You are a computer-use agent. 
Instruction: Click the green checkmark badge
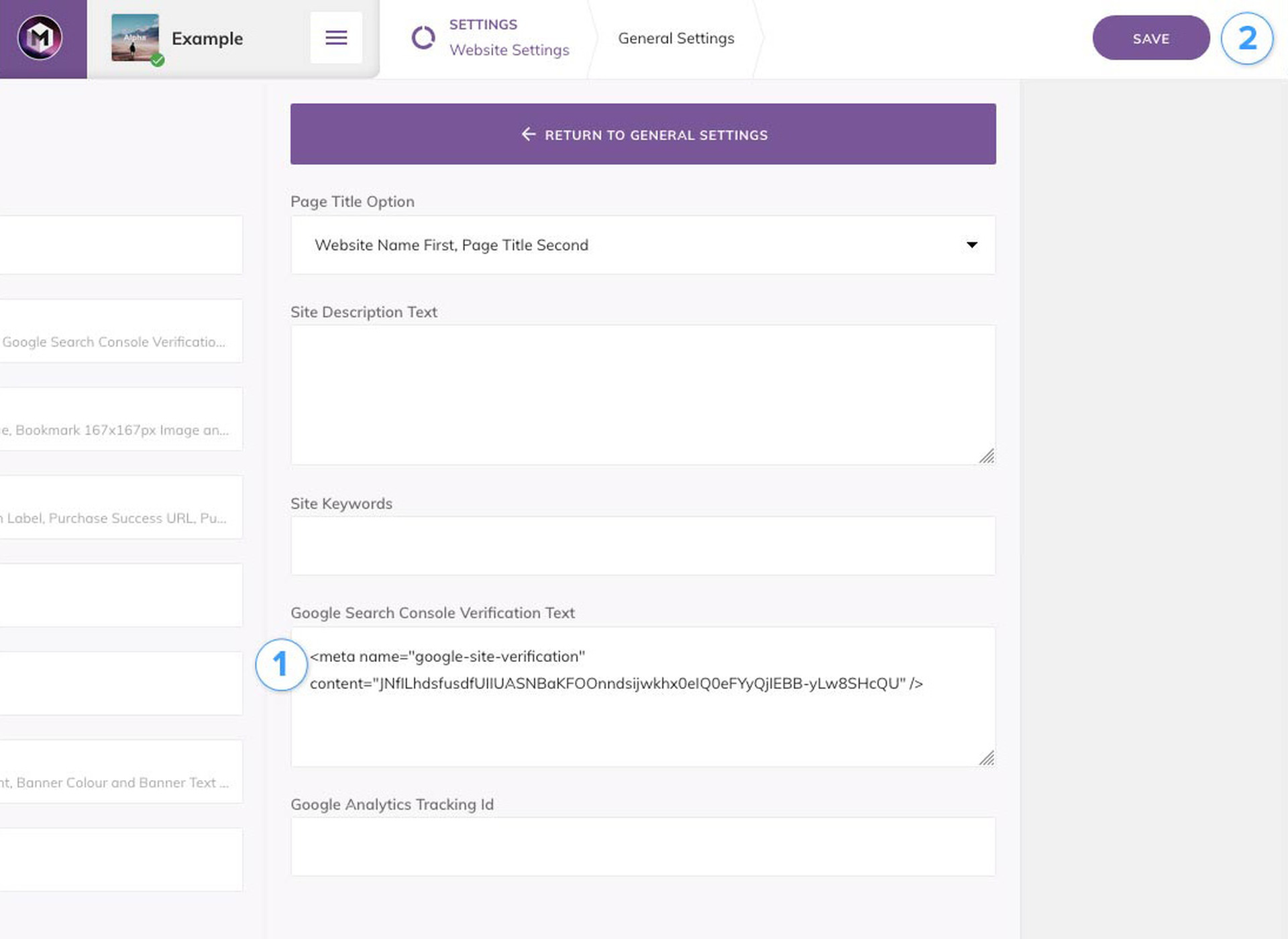tap(158, 60)
